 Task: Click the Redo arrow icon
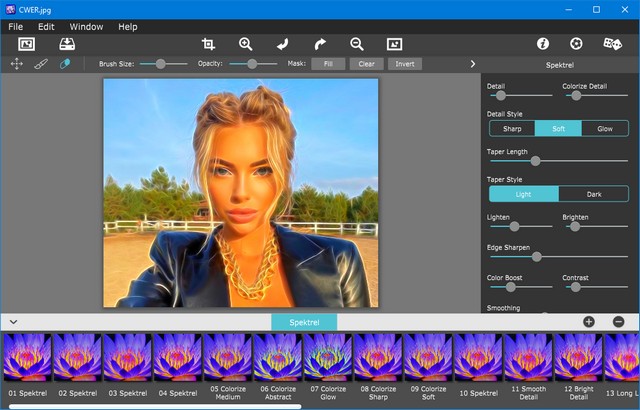(320, 44)
